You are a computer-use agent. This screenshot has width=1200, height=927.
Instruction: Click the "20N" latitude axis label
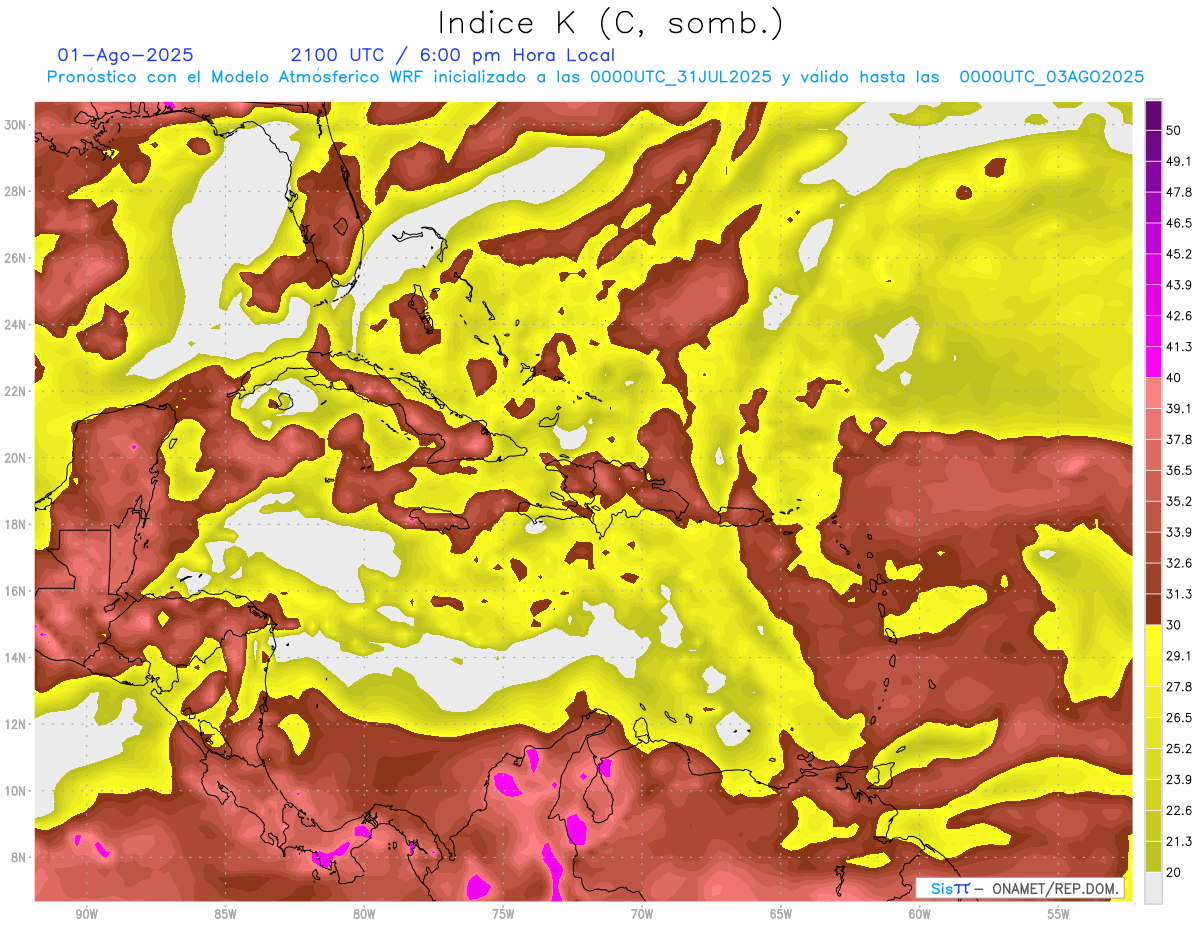[17, 457]
